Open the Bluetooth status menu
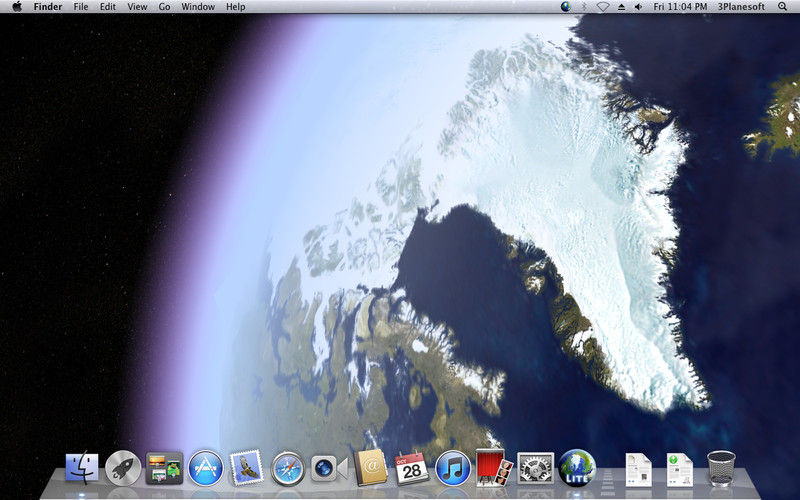Viewport: 800px width, 500px height. pyautogui.click(x=585, y=7)
